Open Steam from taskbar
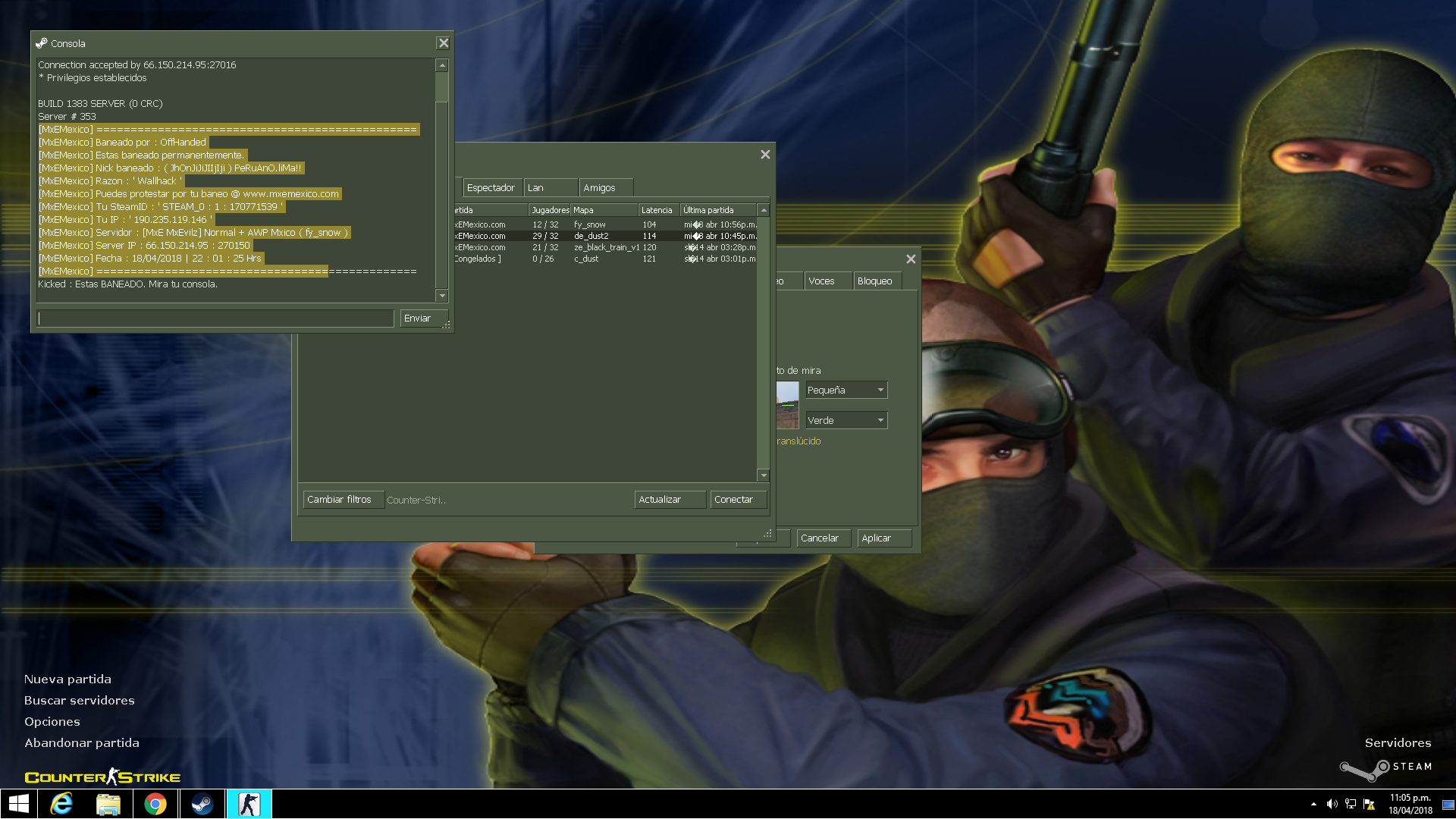Screen dimensions: 1456x819 pos(202,804)
